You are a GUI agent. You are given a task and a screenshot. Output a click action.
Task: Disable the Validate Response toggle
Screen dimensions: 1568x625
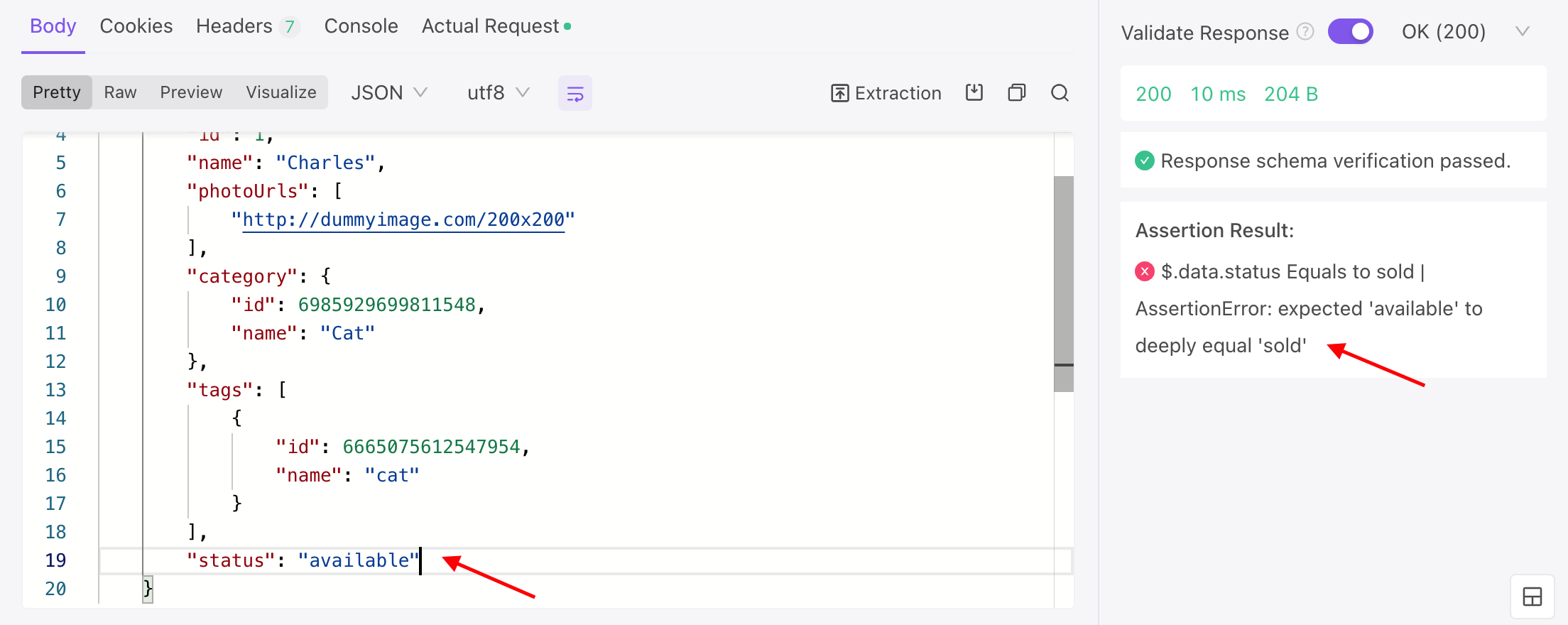pos(1350,32)
